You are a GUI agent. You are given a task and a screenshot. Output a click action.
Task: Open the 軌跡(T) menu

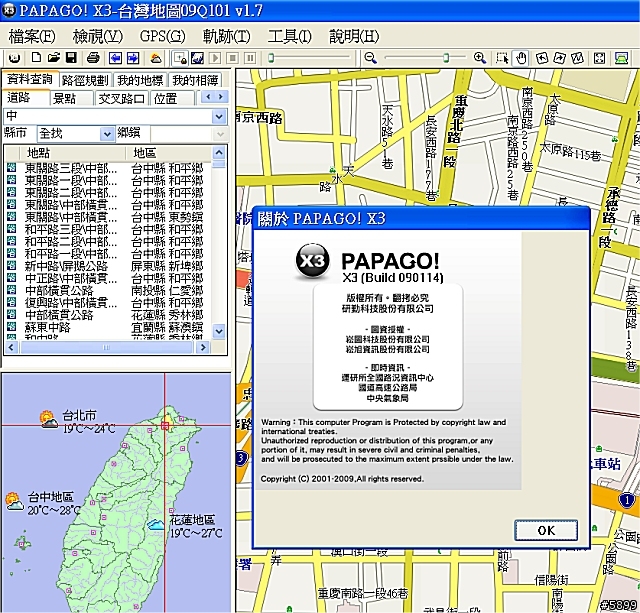click(x=227, y=36)
